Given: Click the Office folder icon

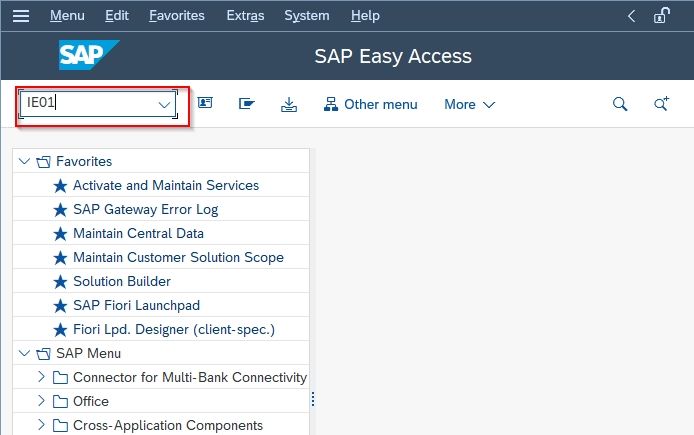Looking at the screenshot, I should pyautogui.click(x=60, y=401).
